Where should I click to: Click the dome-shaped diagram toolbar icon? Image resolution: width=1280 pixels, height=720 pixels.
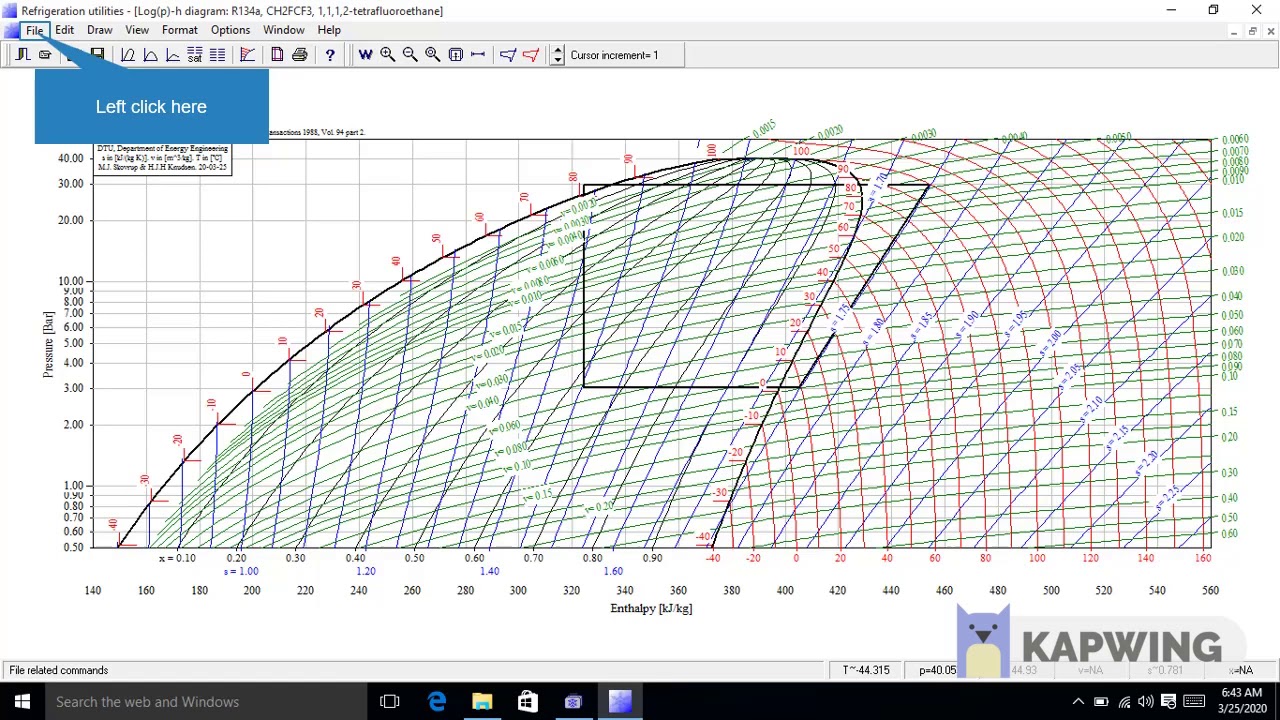[x=150, y=55]
